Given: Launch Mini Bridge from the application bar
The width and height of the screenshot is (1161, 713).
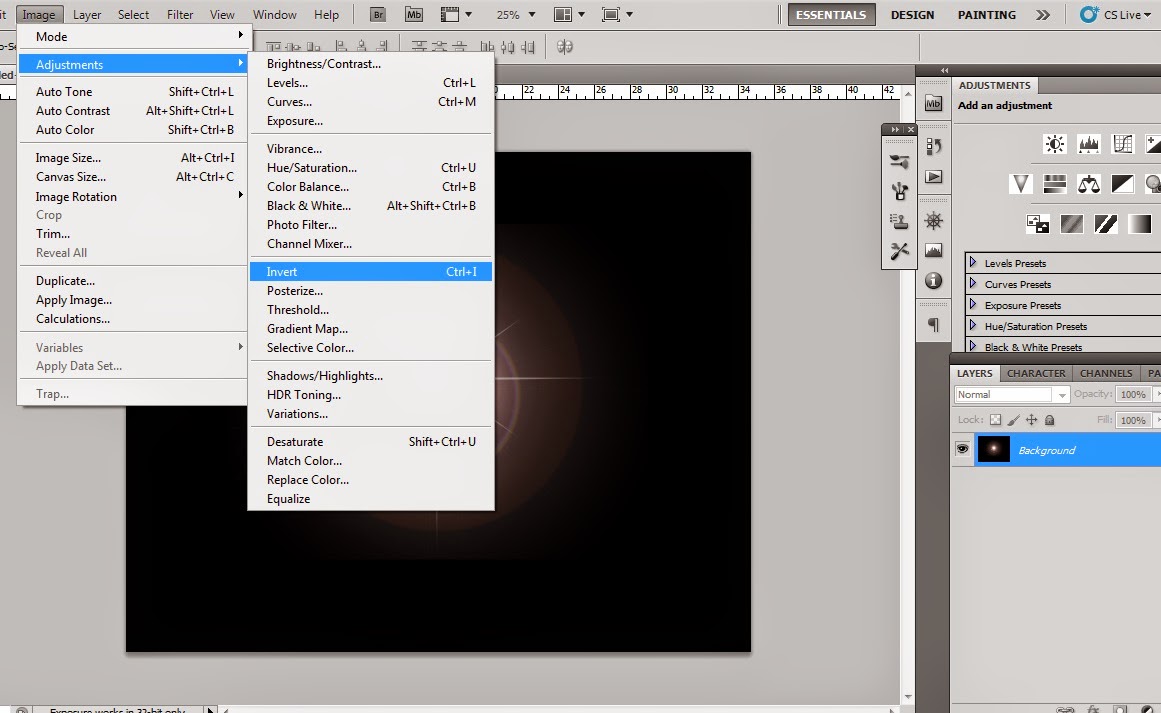Looking at the screenshot, I should coord(414,15).
